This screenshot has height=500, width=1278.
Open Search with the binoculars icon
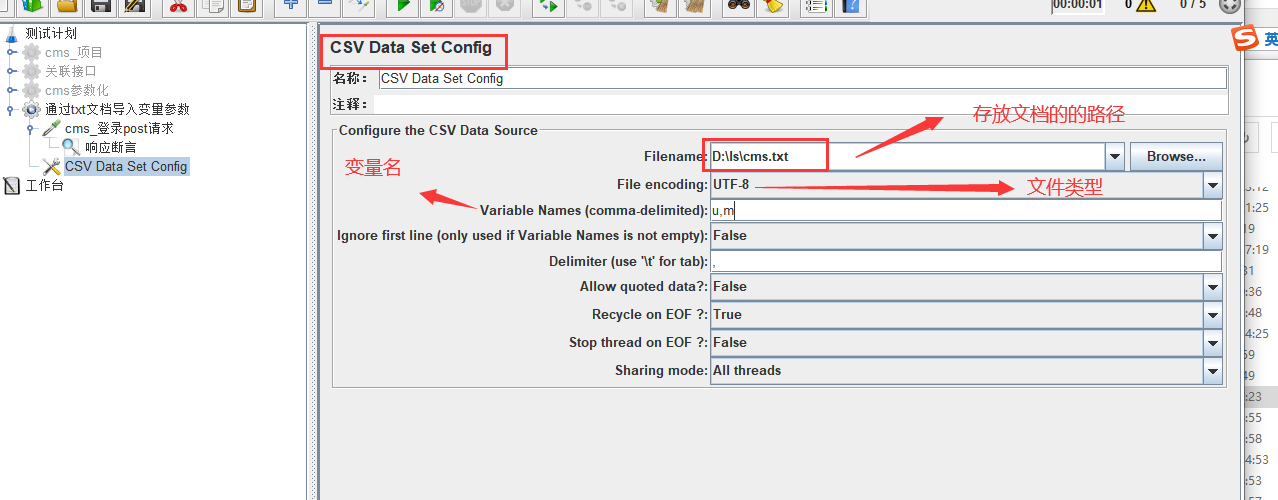tap(738, 6)
